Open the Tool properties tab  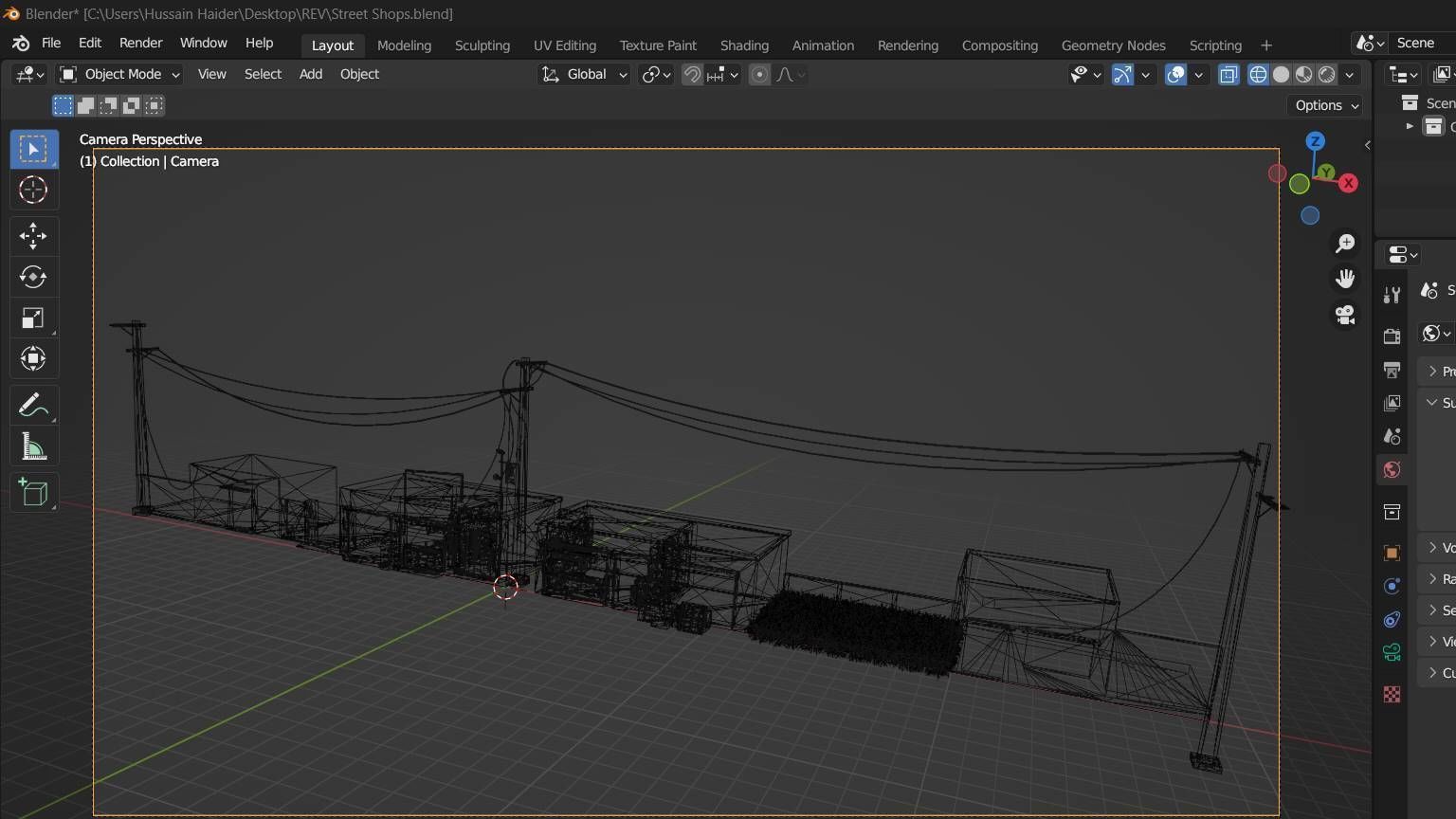(1392, 296)
